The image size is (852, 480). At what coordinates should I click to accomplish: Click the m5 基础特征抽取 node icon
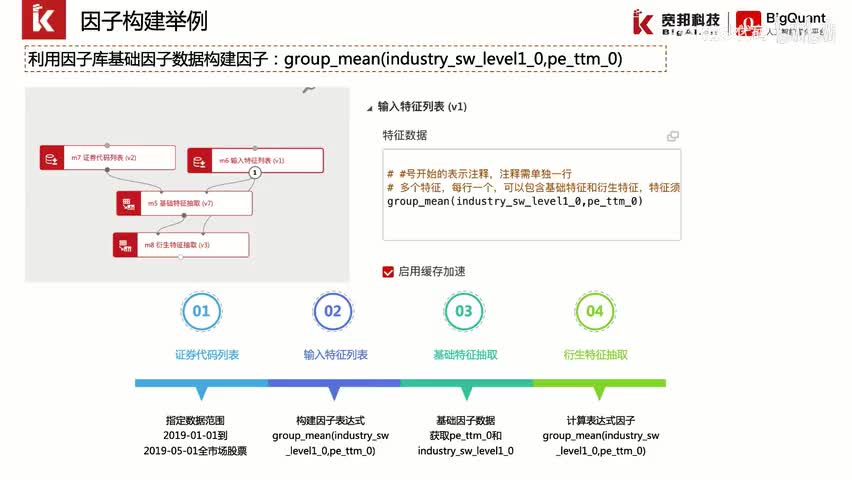[129, 203]
